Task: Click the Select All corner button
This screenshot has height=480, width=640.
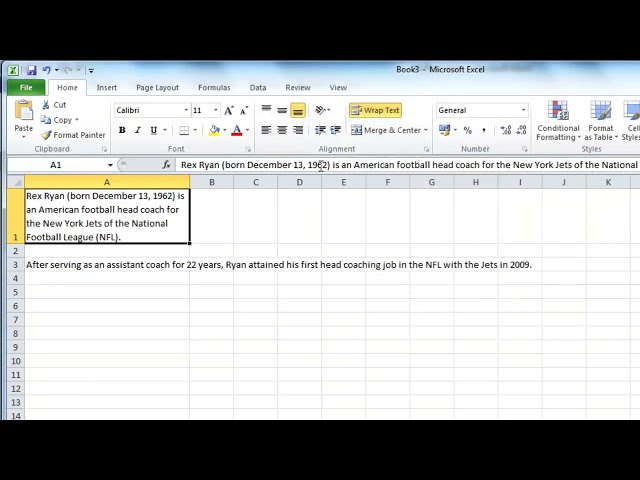Action: 16,182
